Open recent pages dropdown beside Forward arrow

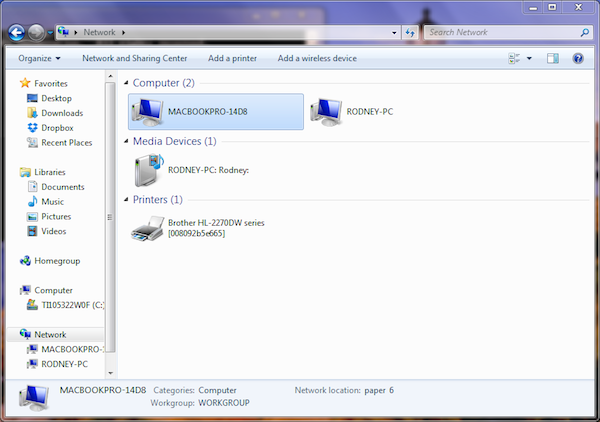click(x=50, y=33)
